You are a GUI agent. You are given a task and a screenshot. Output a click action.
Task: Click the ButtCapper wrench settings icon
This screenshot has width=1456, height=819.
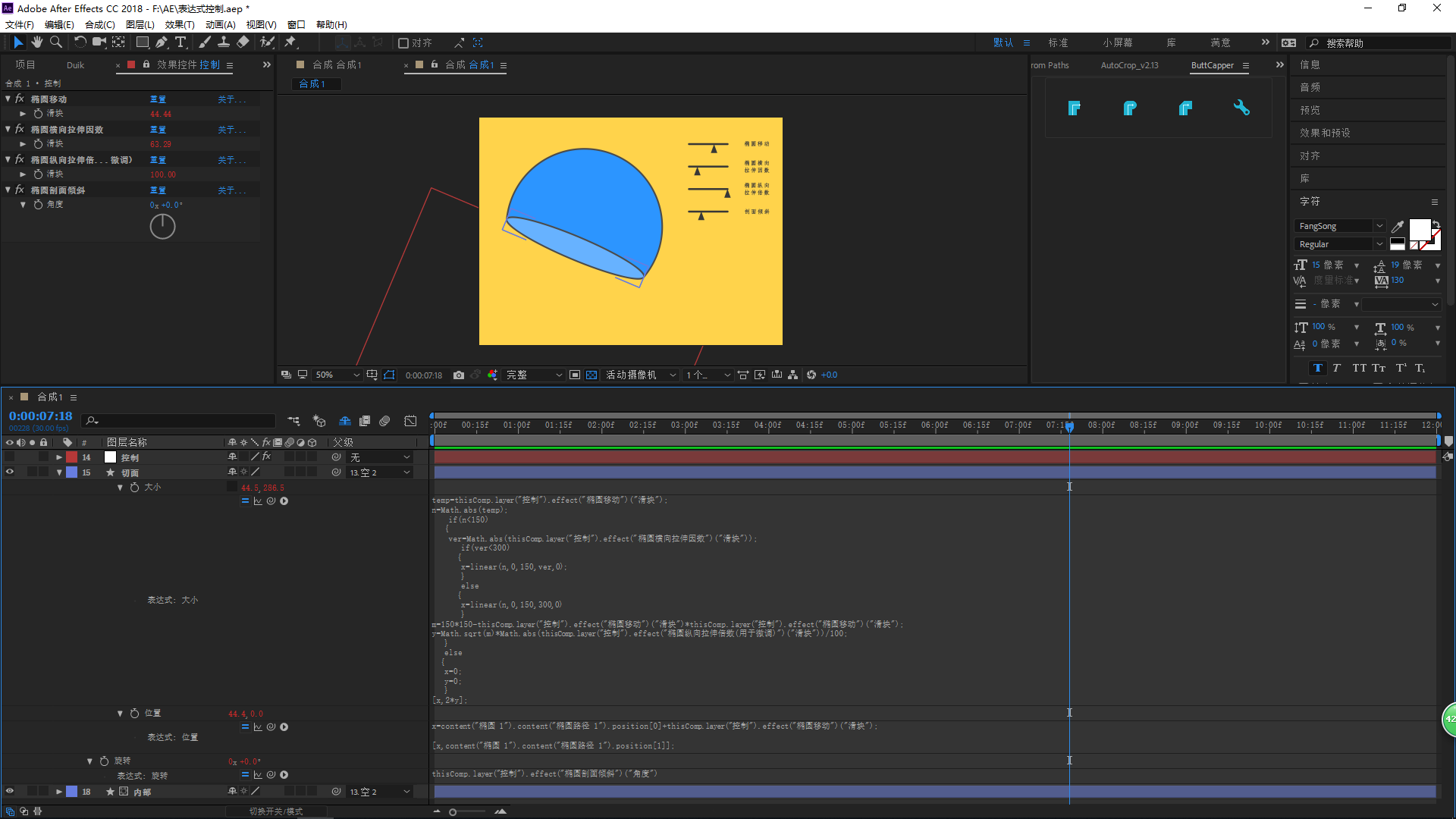pos(1241,108)
